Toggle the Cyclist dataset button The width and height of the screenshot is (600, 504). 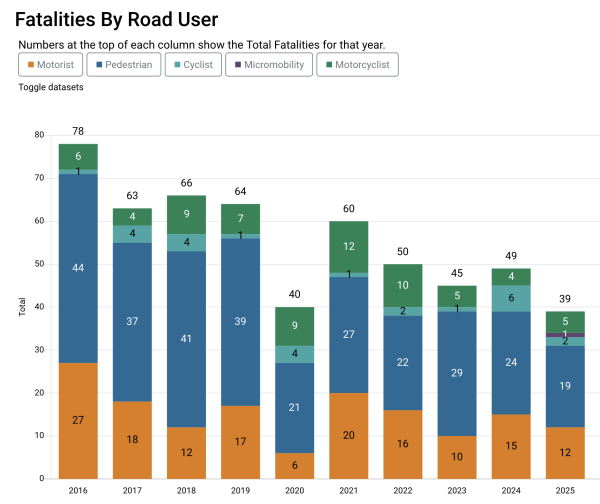pos(191,64)
